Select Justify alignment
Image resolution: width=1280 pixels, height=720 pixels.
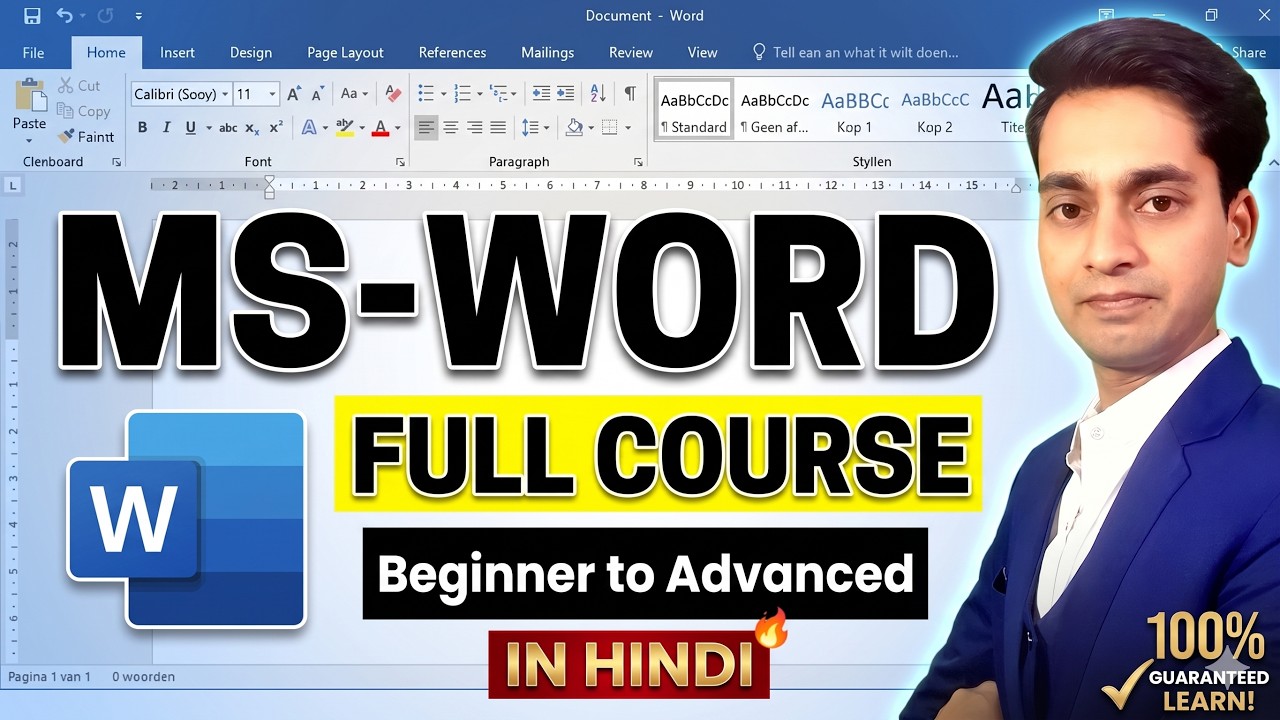(498, 127)
